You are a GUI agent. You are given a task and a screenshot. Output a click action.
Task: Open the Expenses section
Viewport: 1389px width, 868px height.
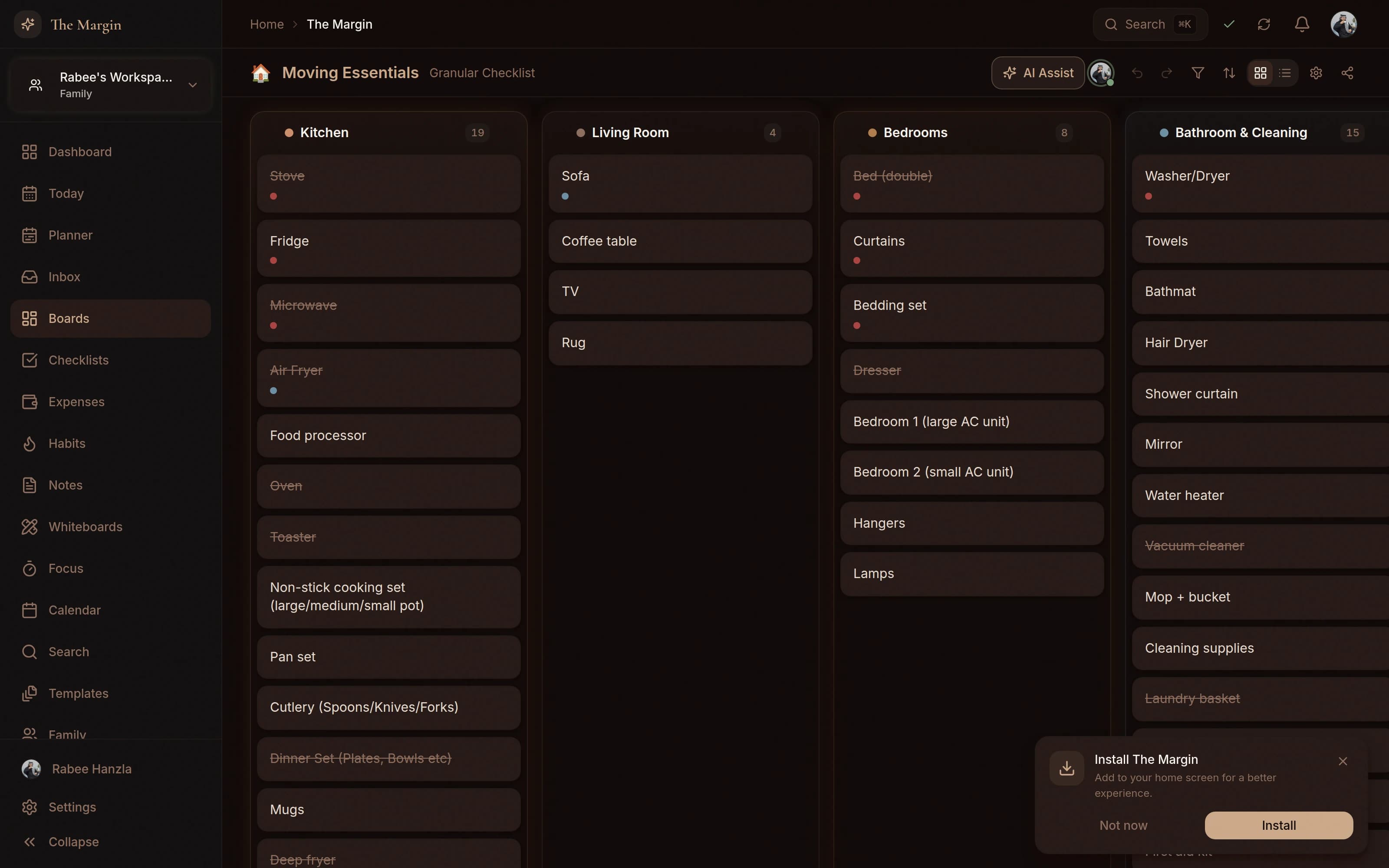coord(110,402)
